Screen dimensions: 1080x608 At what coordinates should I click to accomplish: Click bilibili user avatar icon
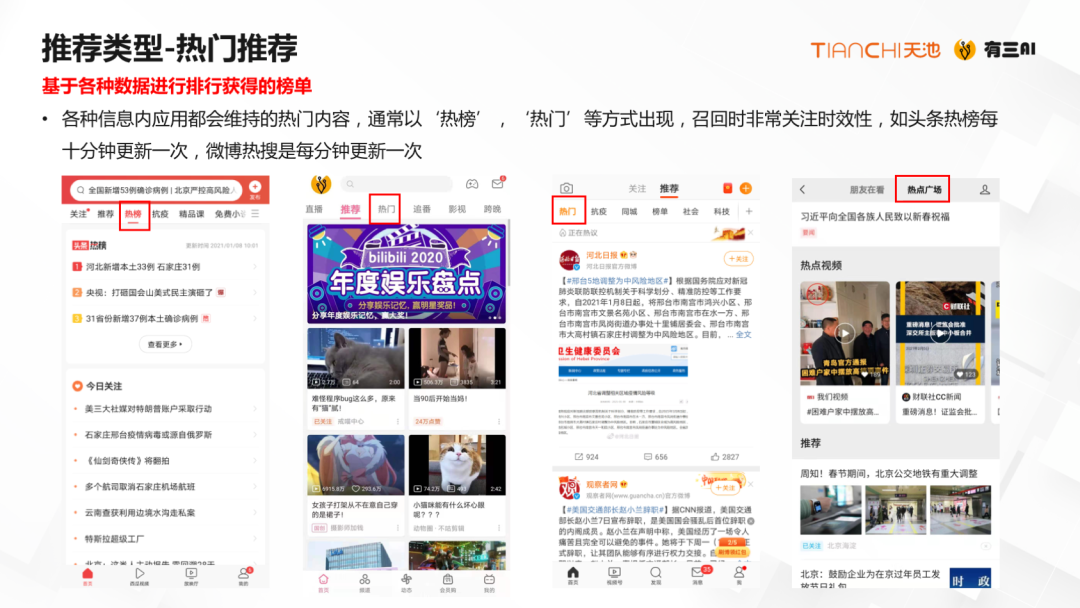coord(321,184)
